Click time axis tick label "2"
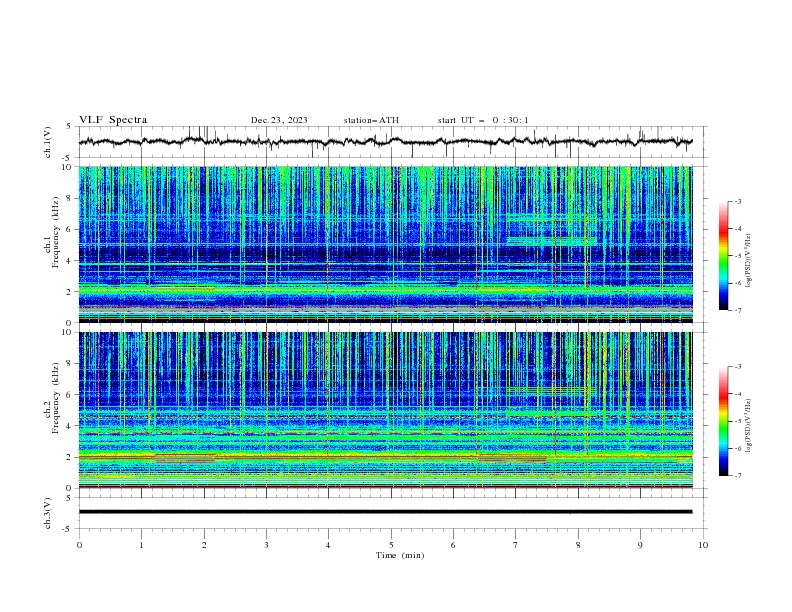 click(x=204, y=545)
